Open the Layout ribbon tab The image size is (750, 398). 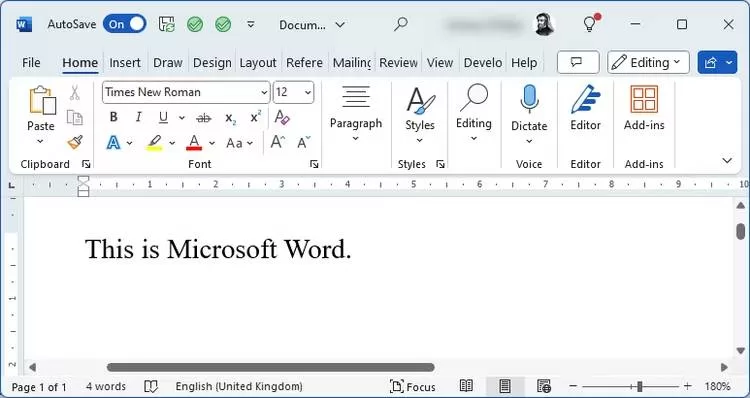(258, 63)
